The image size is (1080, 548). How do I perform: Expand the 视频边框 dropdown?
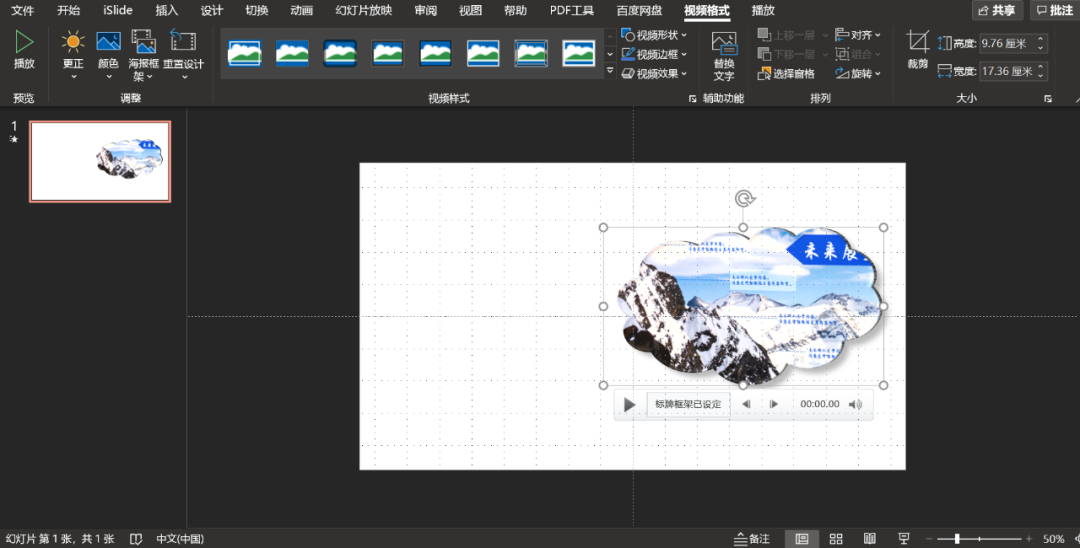(x=655, y=54)
